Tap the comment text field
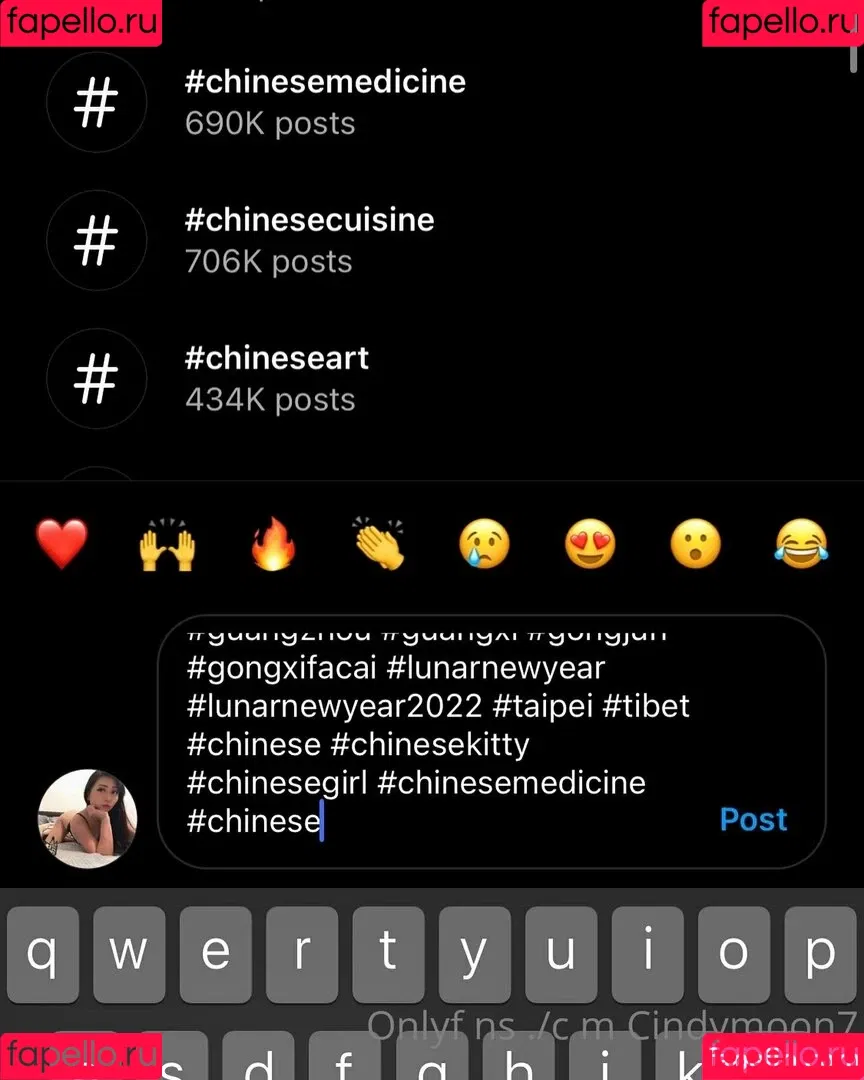This screenshot has width=864, height=1080. [440, 740]
